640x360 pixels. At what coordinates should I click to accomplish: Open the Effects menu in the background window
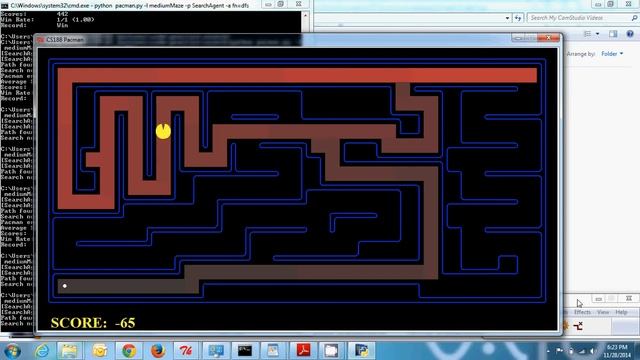click(x=582, y=312)
